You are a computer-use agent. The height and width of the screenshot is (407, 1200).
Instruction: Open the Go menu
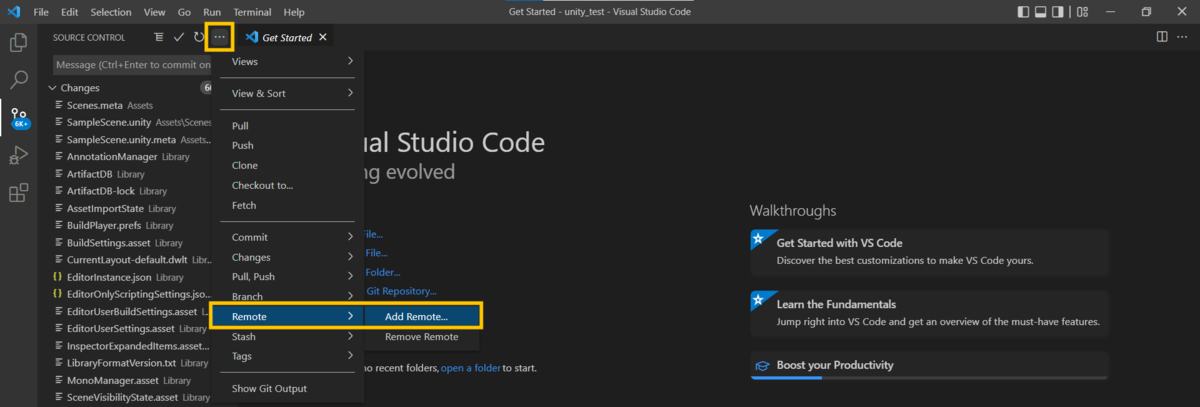(x=184, y=12)
